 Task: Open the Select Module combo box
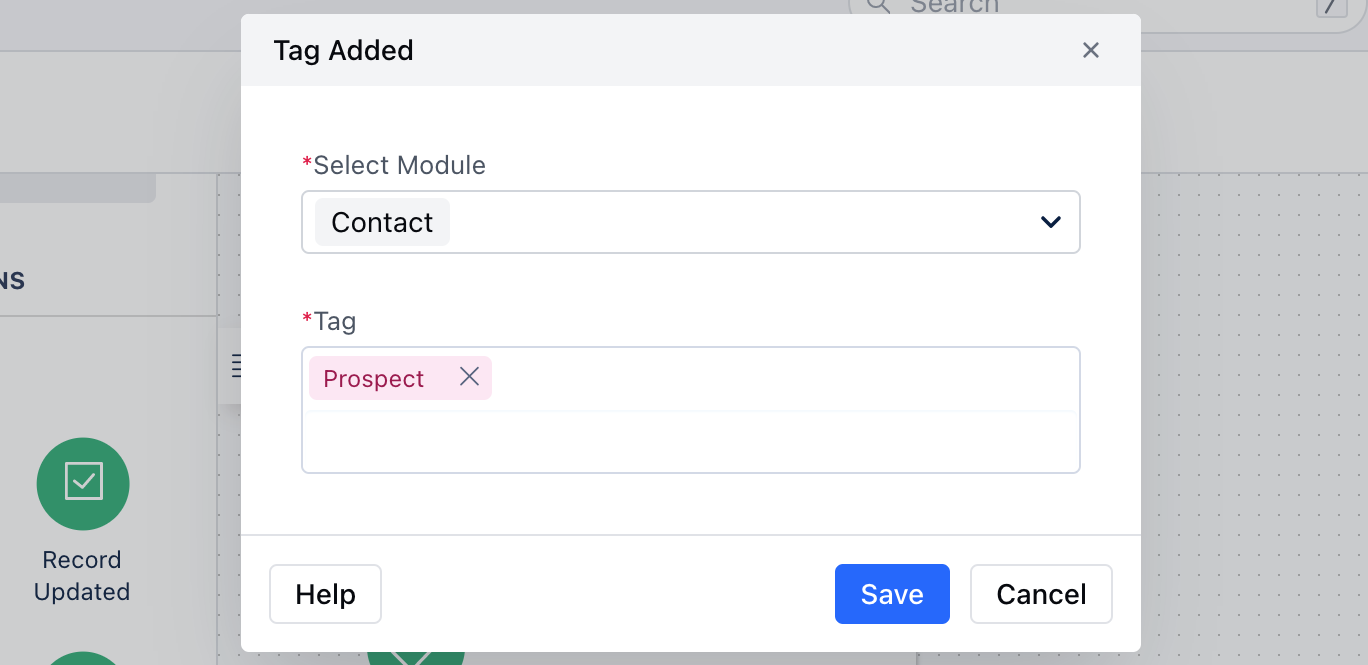691,222
